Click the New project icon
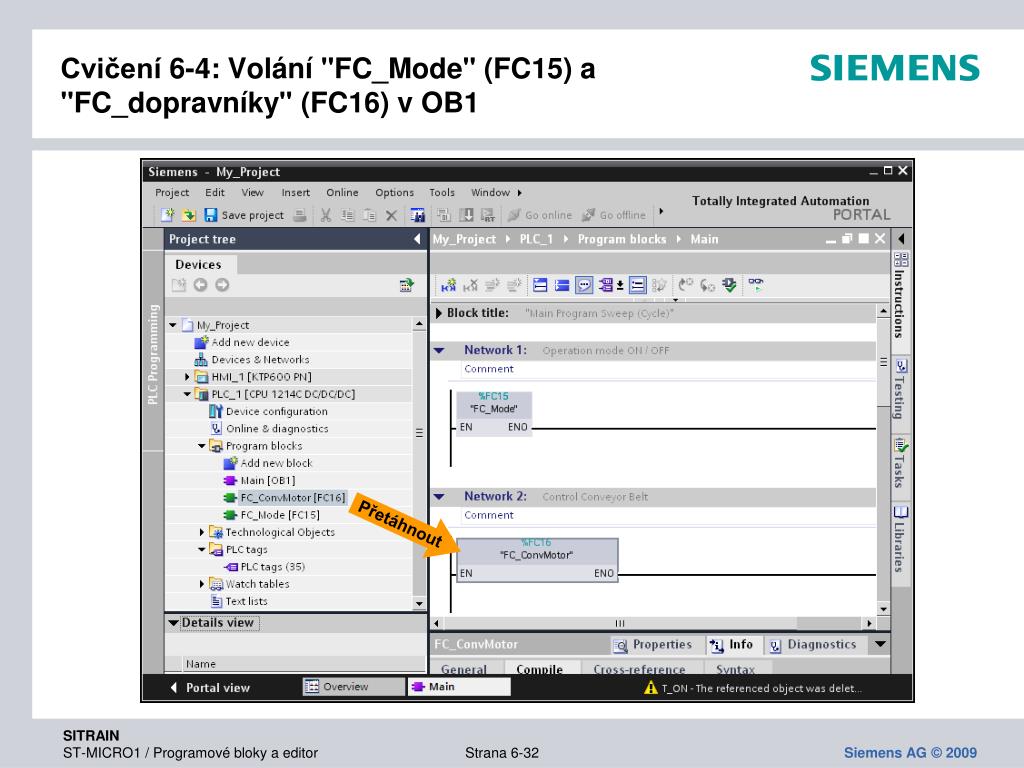1024x768 pixels. [167, 215]
